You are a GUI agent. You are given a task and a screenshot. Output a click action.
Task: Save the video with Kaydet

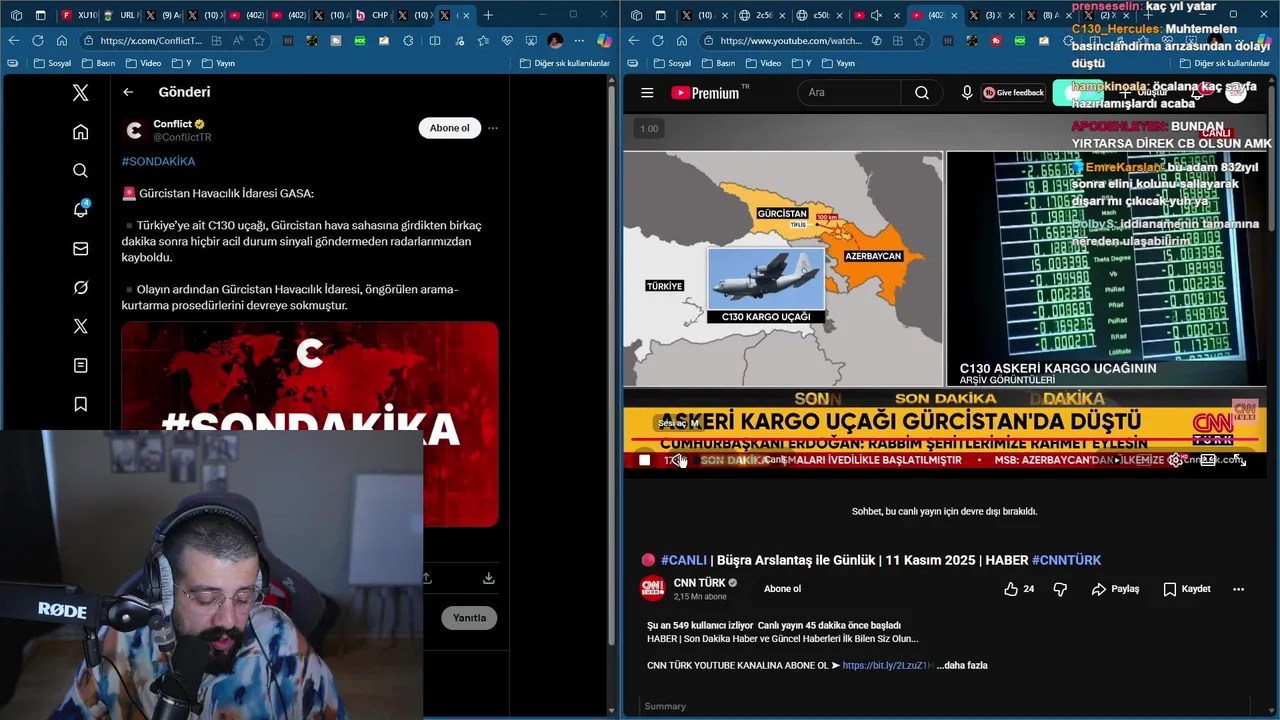click(1187, 589)
